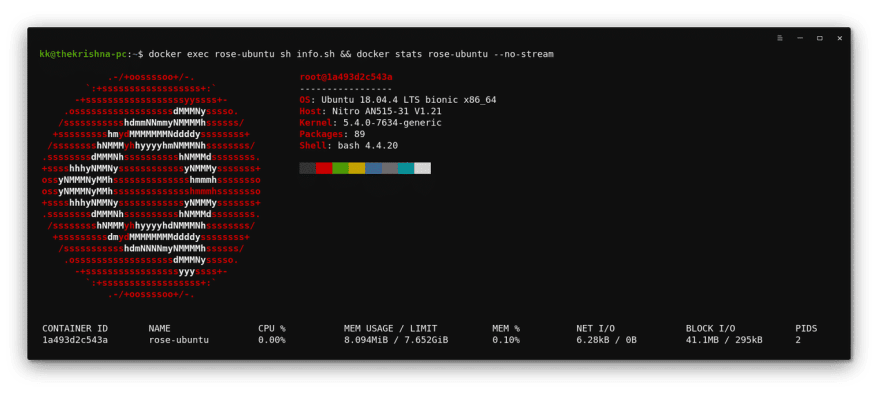Viewport: 880px width, 394px height.
Task: Click 'docker exec rose-ubuntu sh info.sh' in the command
Action: click(x=241, y=54)
